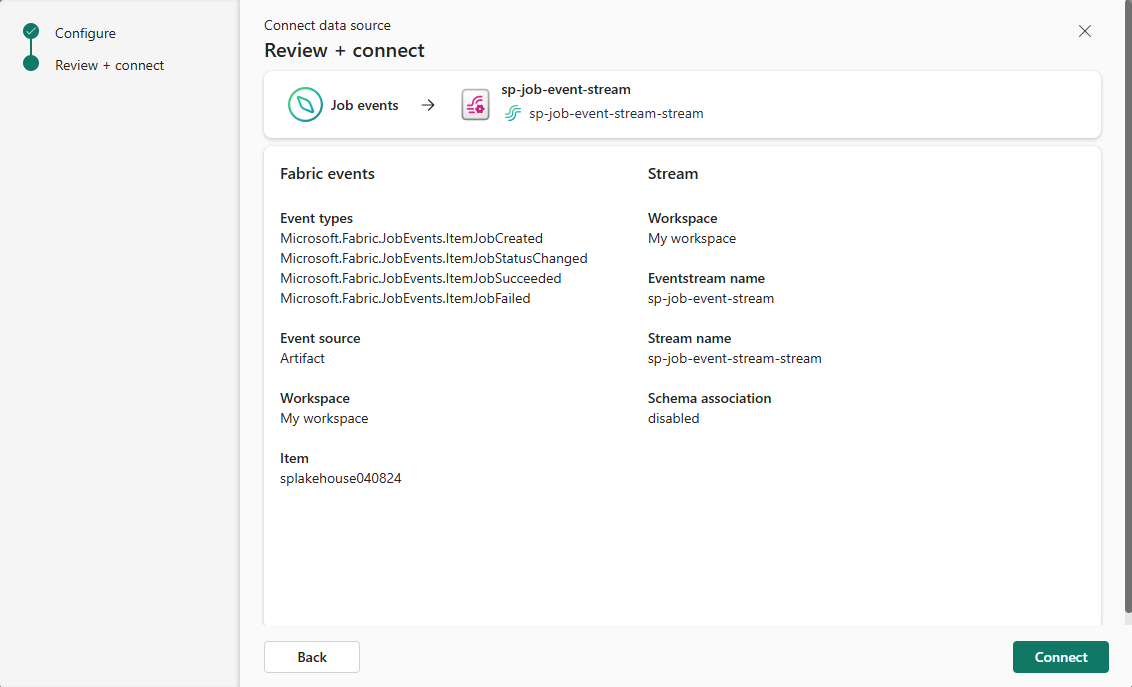The height and width of the screenshot is (687, 1132).
Task: Click sp-job-event-stream-stream in header card
Action: tap(616, 113)
